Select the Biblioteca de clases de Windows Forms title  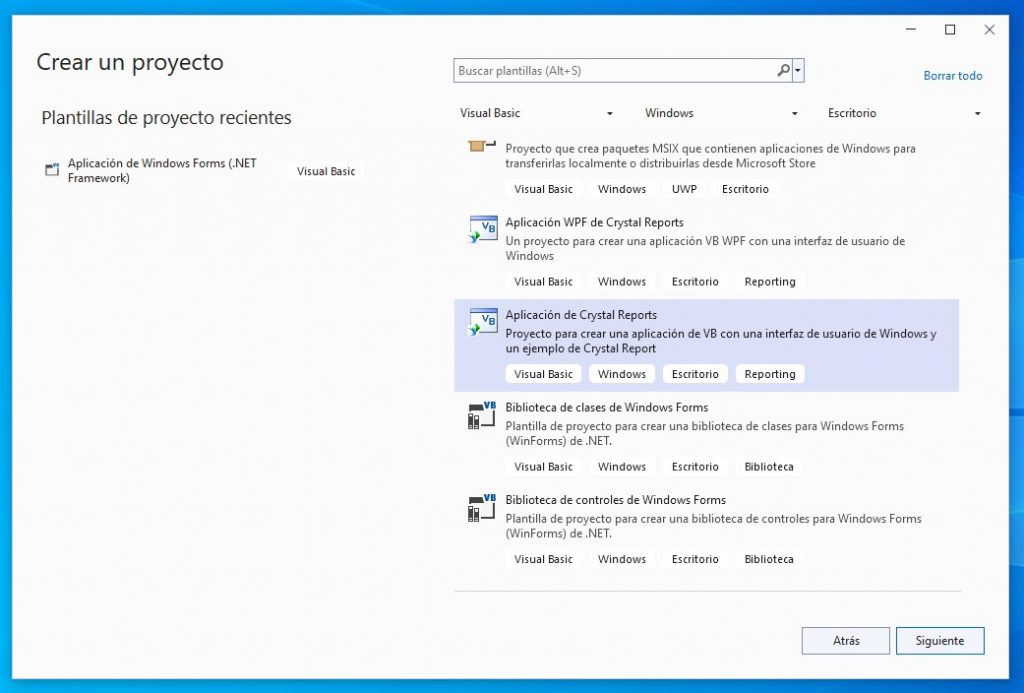click(606, 407)
